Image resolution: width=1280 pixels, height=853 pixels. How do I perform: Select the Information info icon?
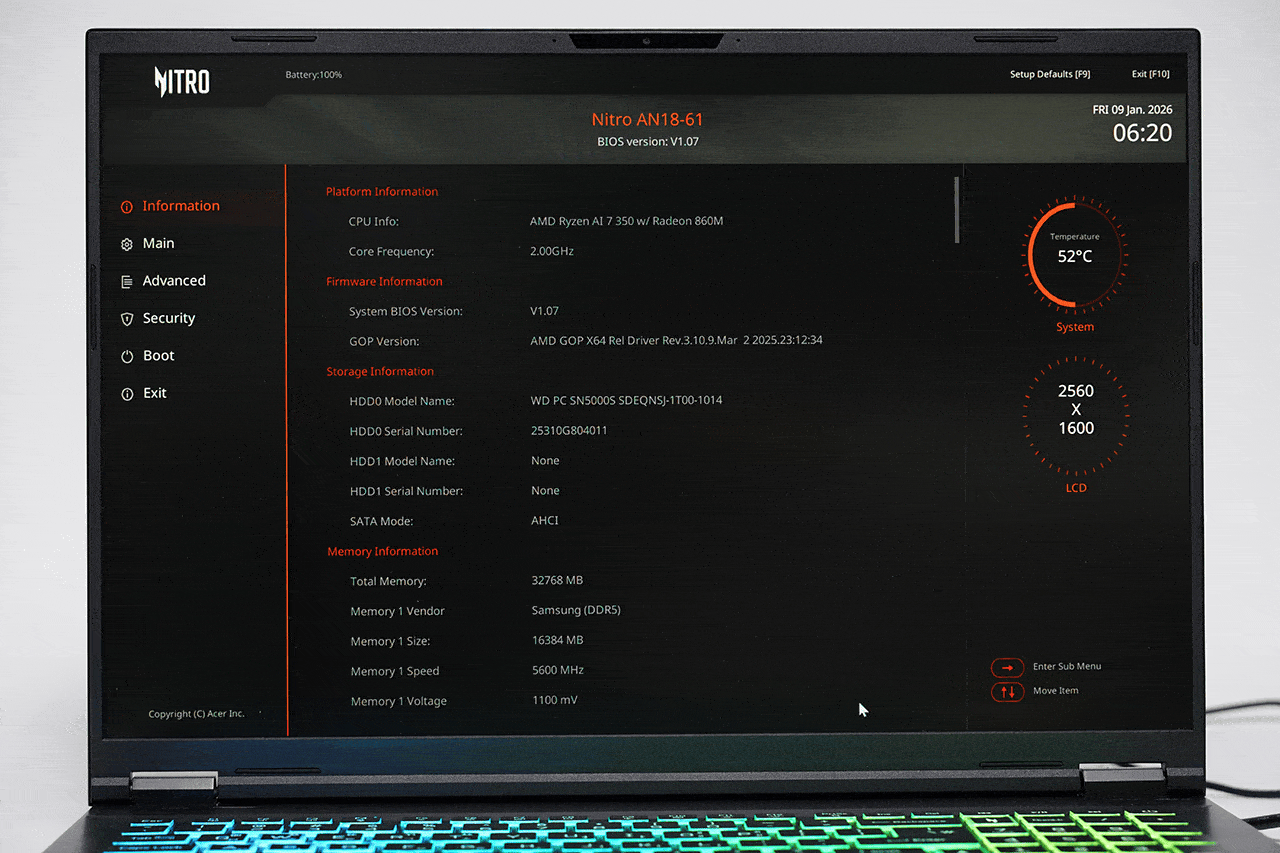click(126, 206)
